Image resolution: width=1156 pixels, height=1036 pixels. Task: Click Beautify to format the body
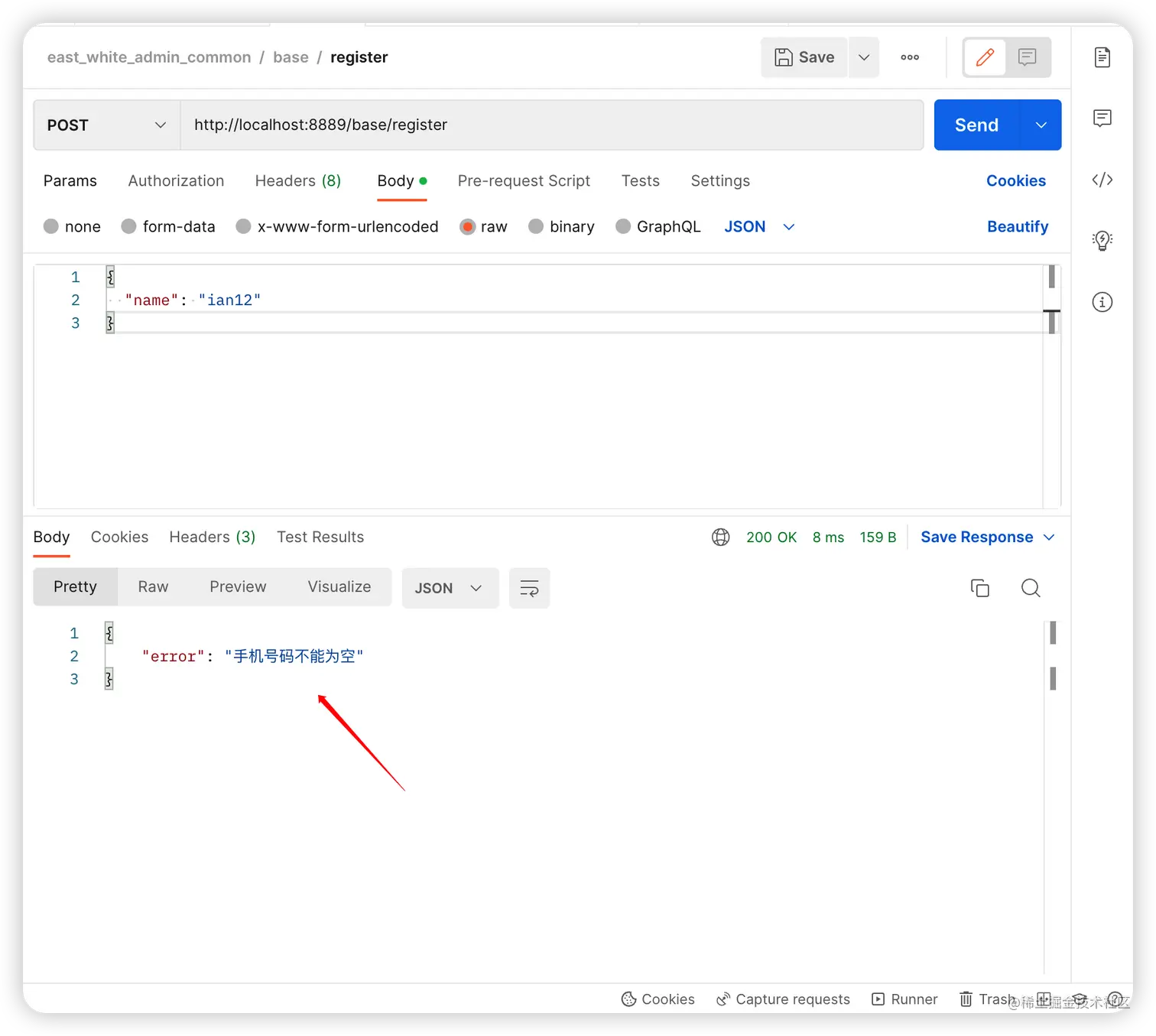(x=1018, y=227)
